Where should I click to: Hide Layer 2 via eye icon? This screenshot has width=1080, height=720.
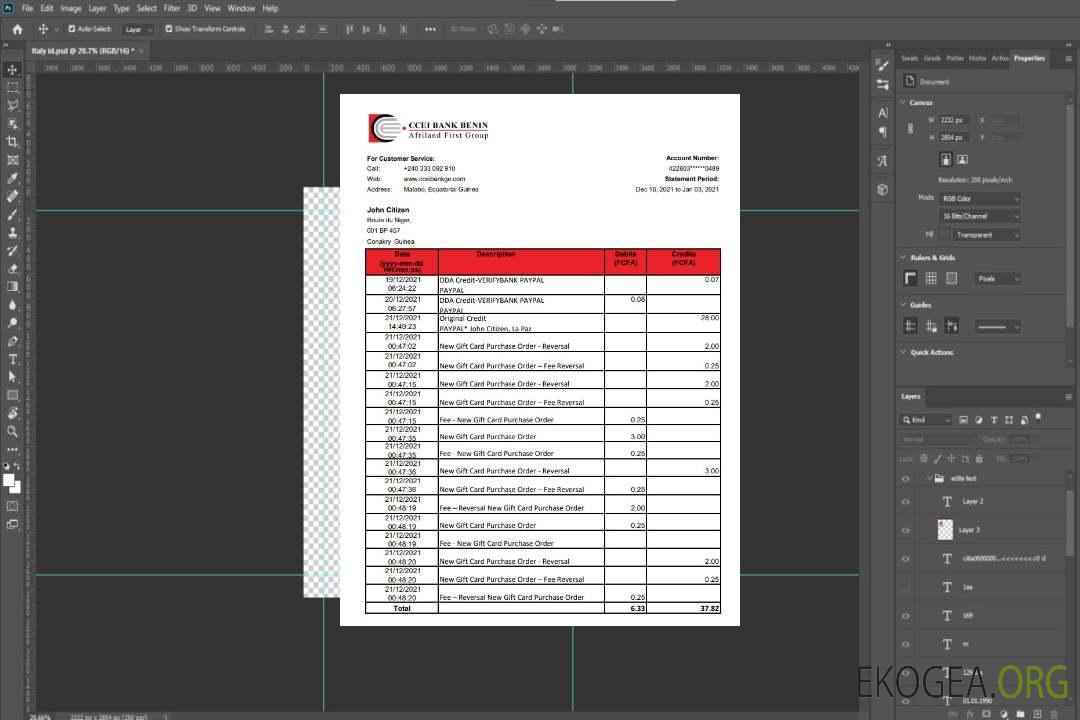point(906,502)
